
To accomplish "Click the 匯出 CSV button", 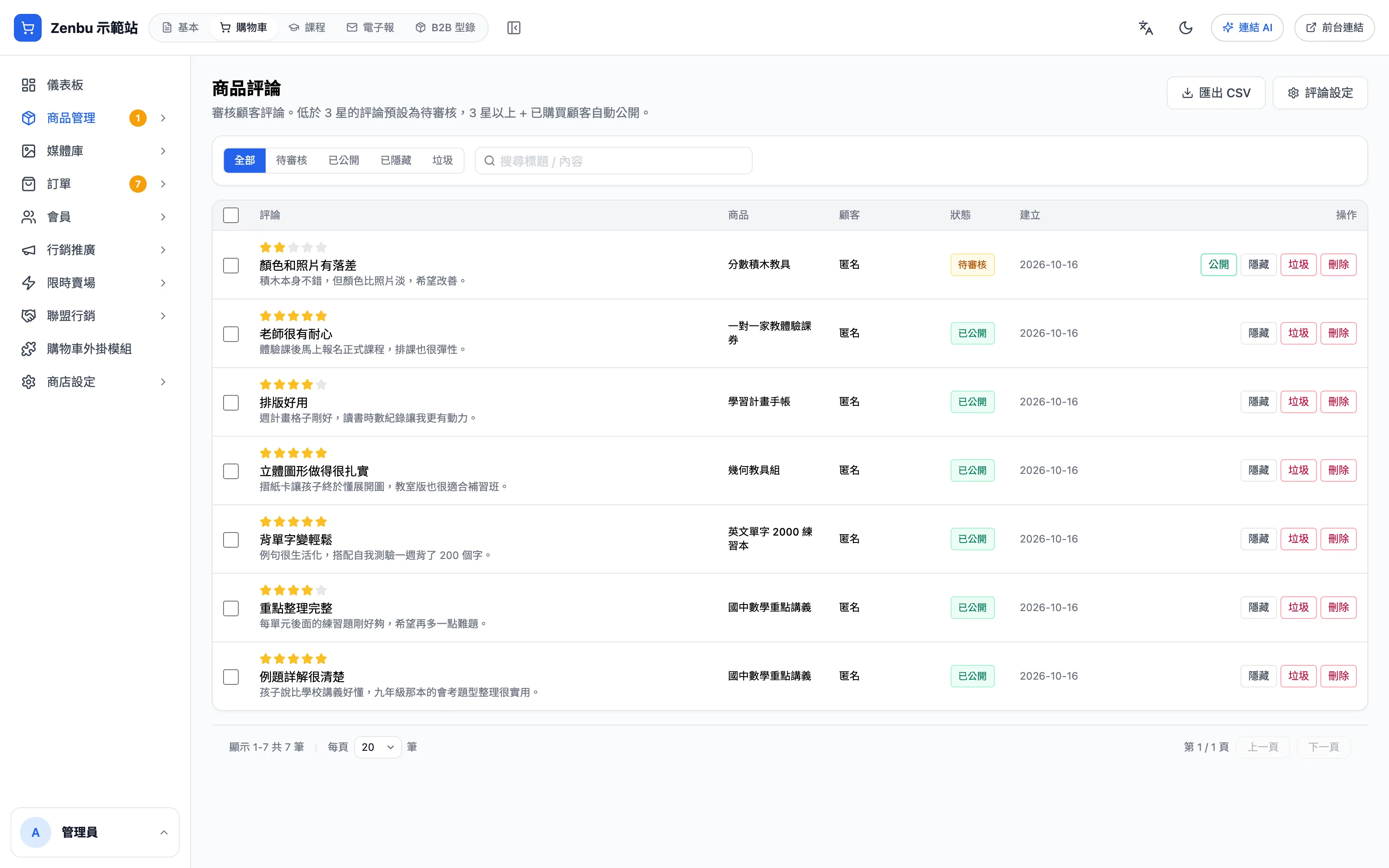I will [1216, 93].
